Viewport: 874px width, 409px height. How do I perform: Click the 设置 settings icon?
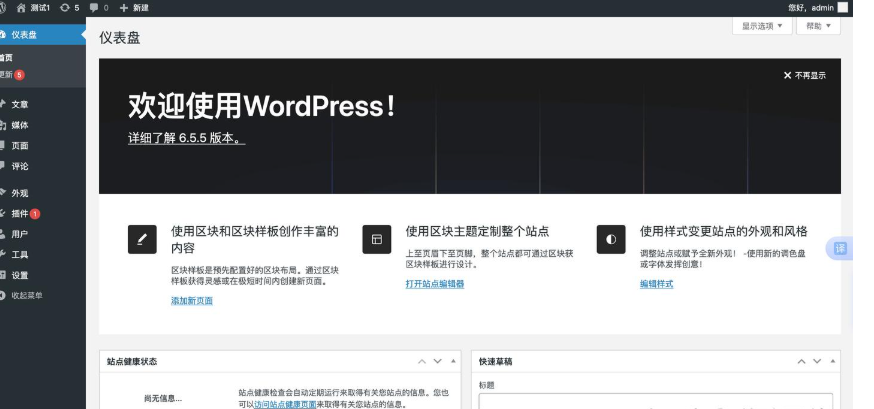(x=3, y=275)
